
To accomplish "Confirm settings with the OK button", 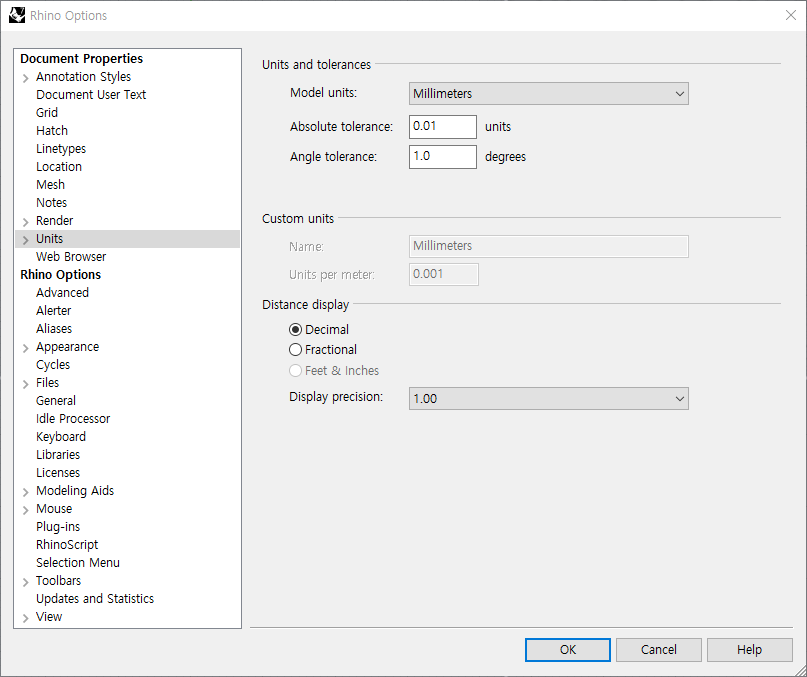I will click(568, 650).
